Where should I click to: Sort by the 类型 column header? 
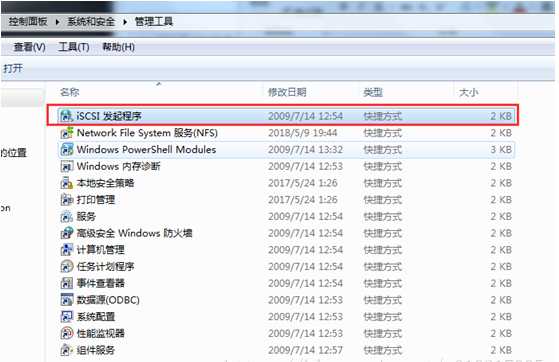coord(373,92)
